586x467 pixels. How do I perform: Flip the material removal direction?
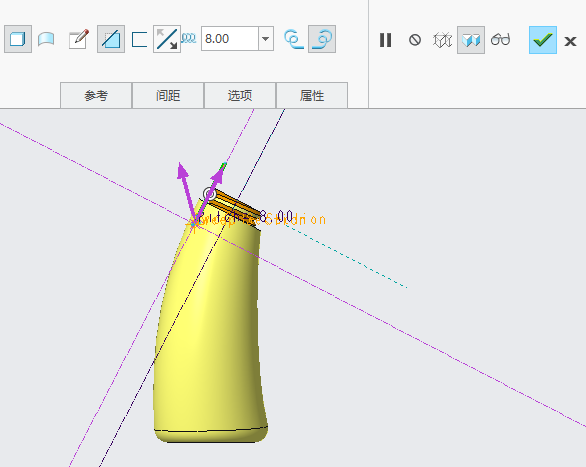coord(167,39)
